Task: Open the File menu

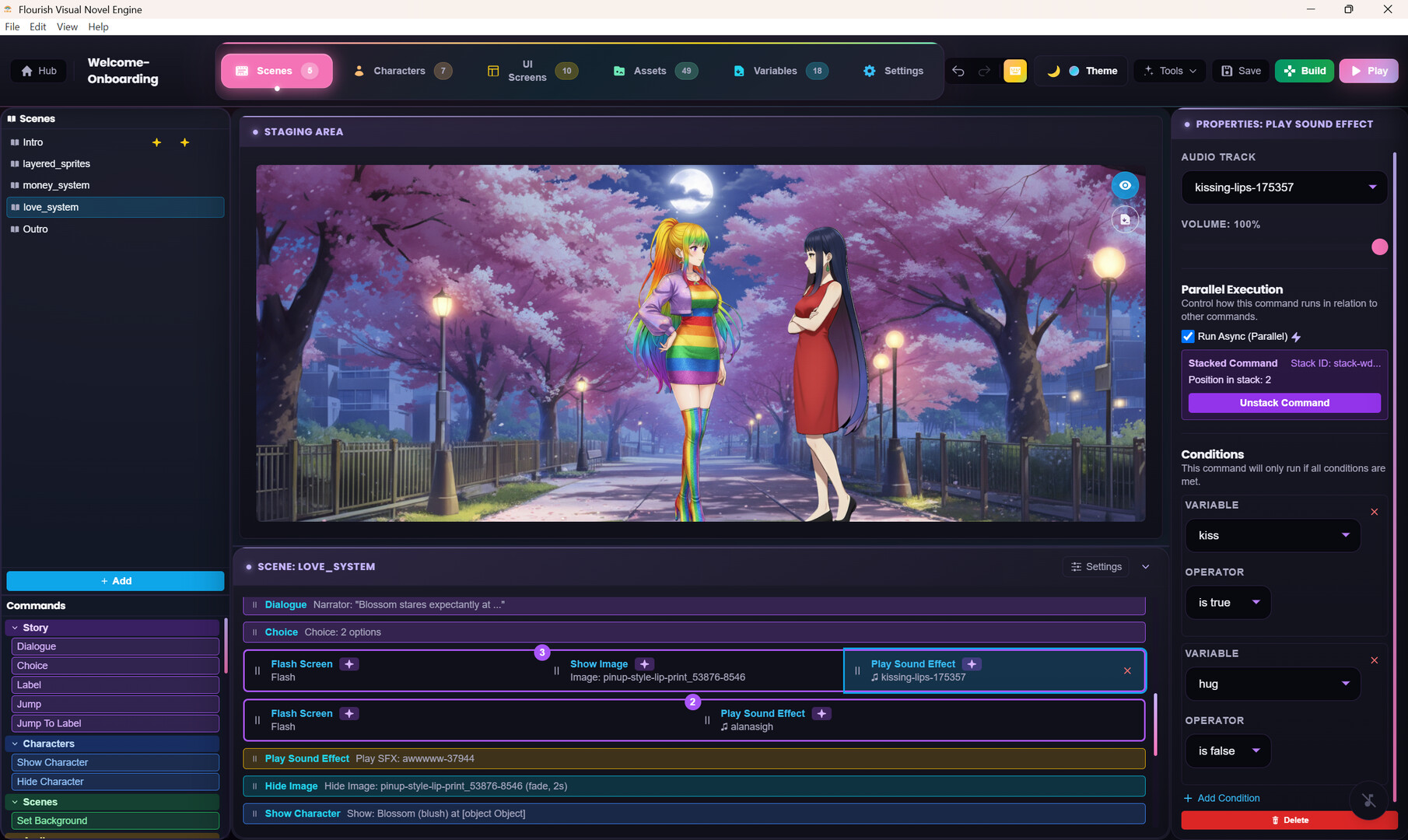Action: pyautogui.click(x=12, y=26)
